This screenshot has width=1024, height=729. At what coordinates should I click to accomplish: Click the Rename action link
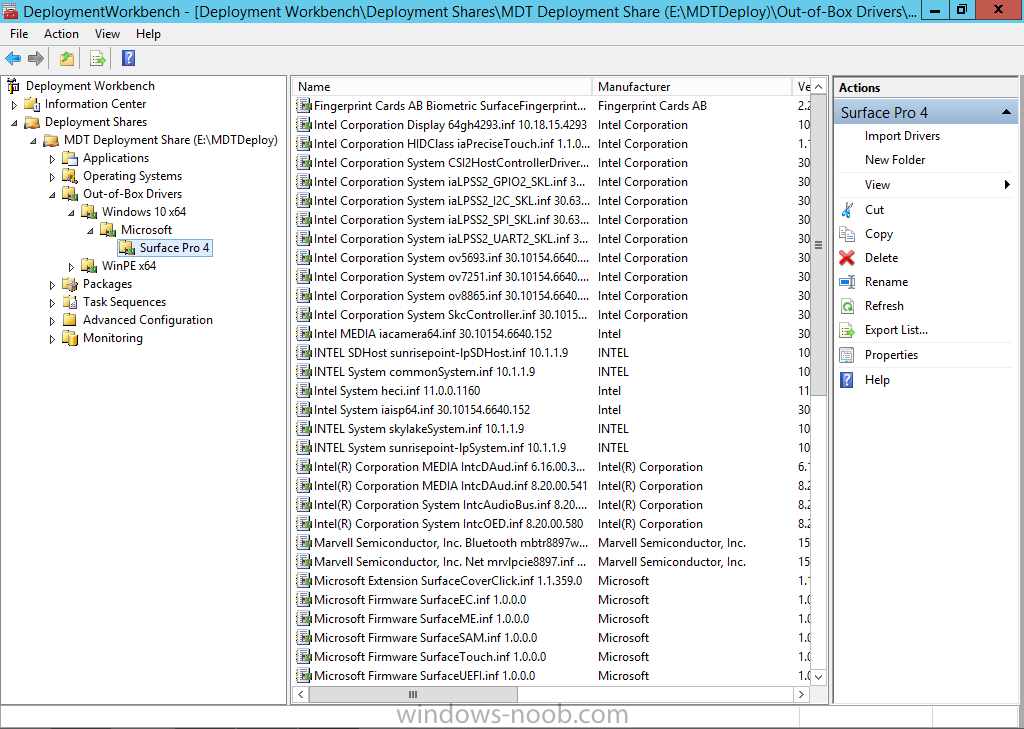point(886,282)
